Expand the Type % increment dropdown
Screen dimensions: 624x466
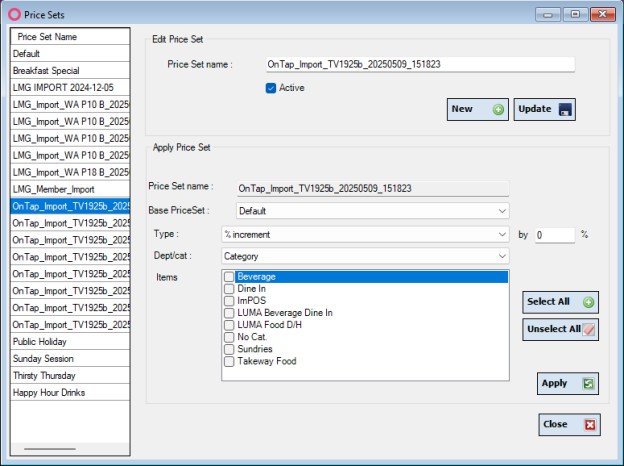pyautogui.click(x=365, y=234)
